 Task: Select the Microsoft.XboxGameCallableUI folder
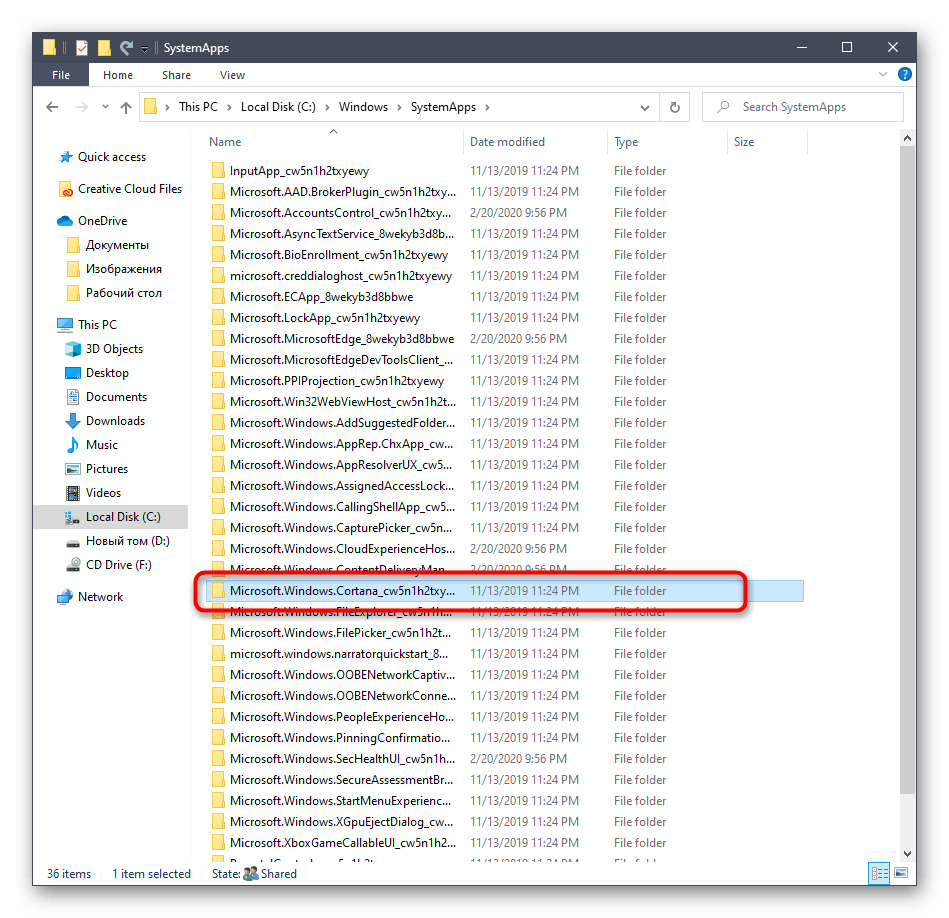coord(505,843)
